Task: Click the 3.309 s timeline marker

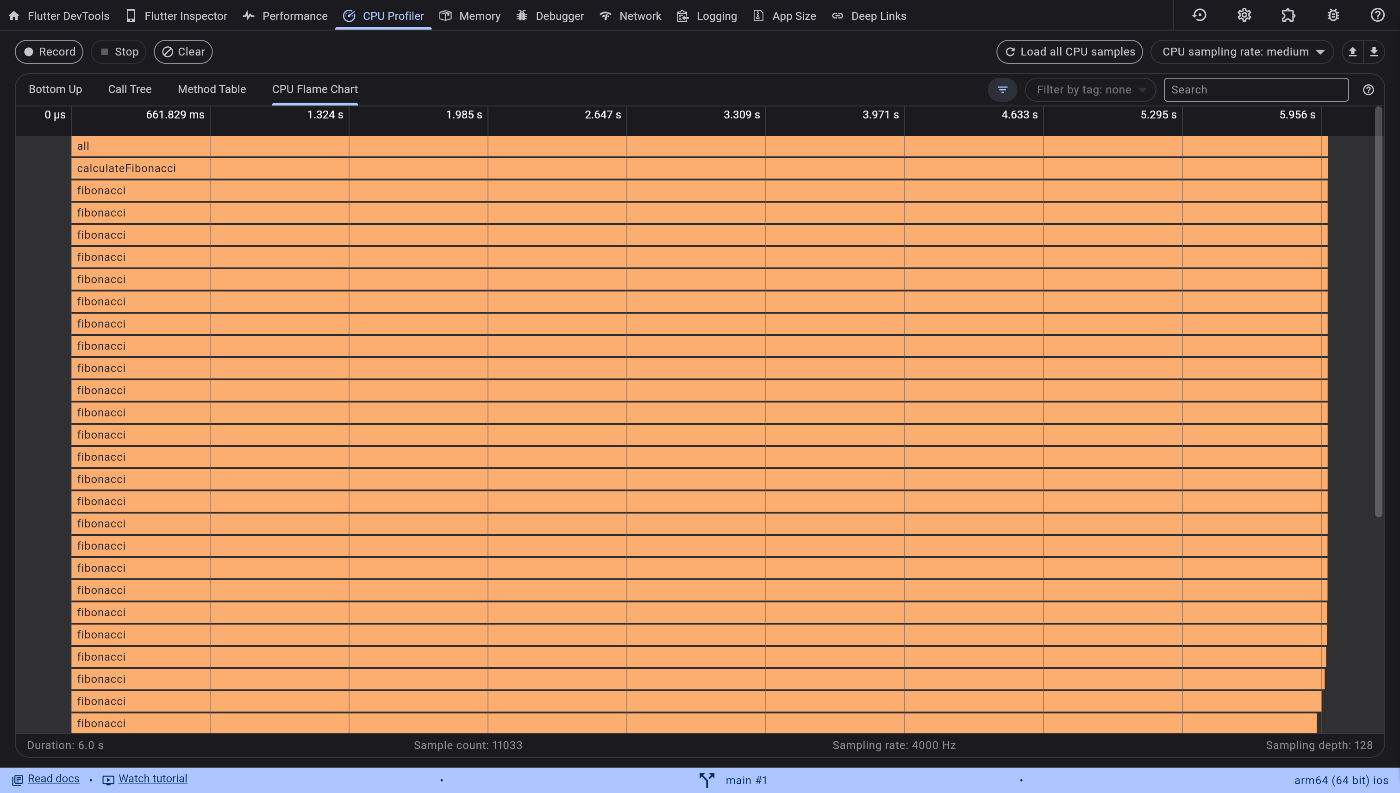Action: coord(741,115)
